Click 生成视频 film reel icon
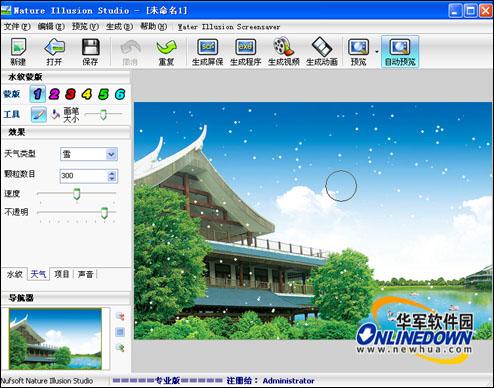This screenshot has height=388, width=494. [x=283, y=52]
